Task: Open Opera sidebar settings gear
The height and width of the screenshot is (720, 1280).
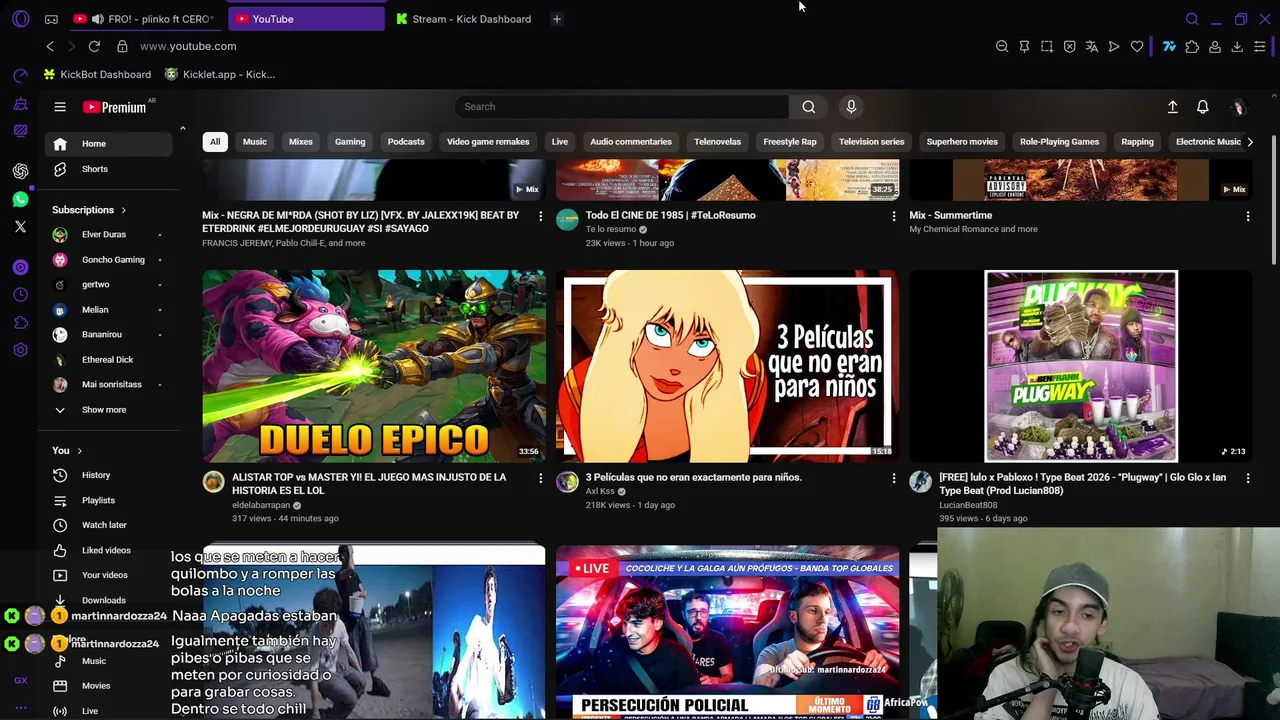Action: 20,350
